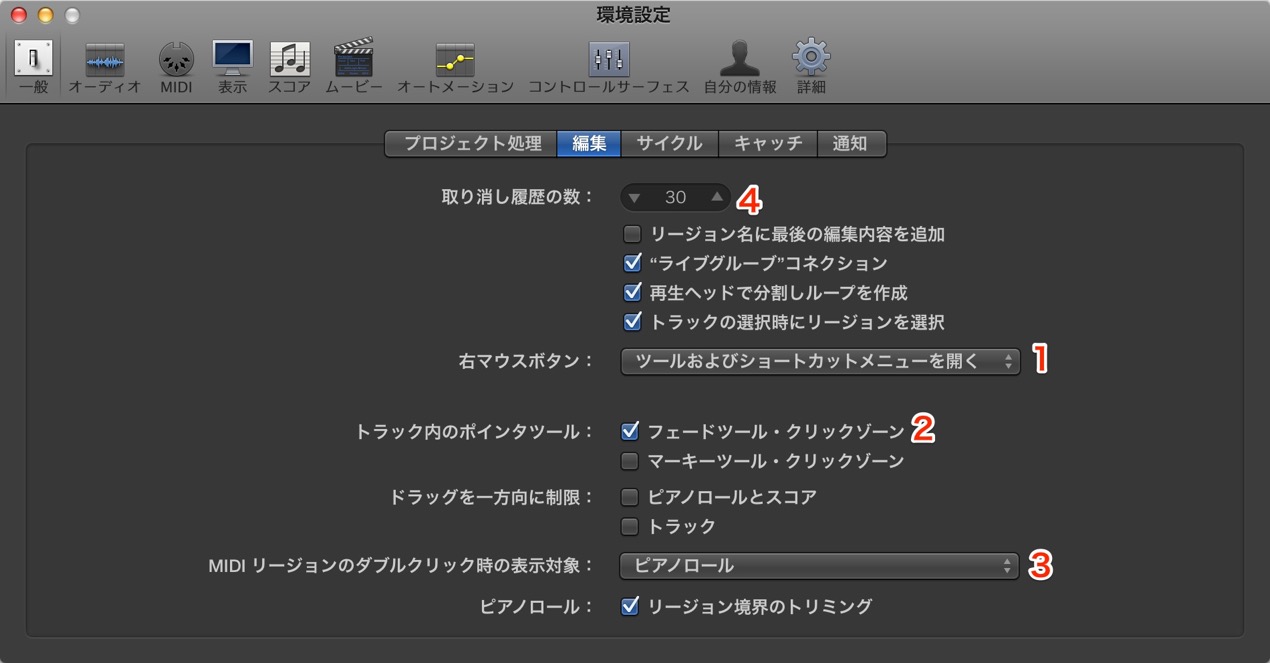This screenshot has width=1270, height=663.
Task: Click the トラック内のポインタツール label
Action: 475,432
